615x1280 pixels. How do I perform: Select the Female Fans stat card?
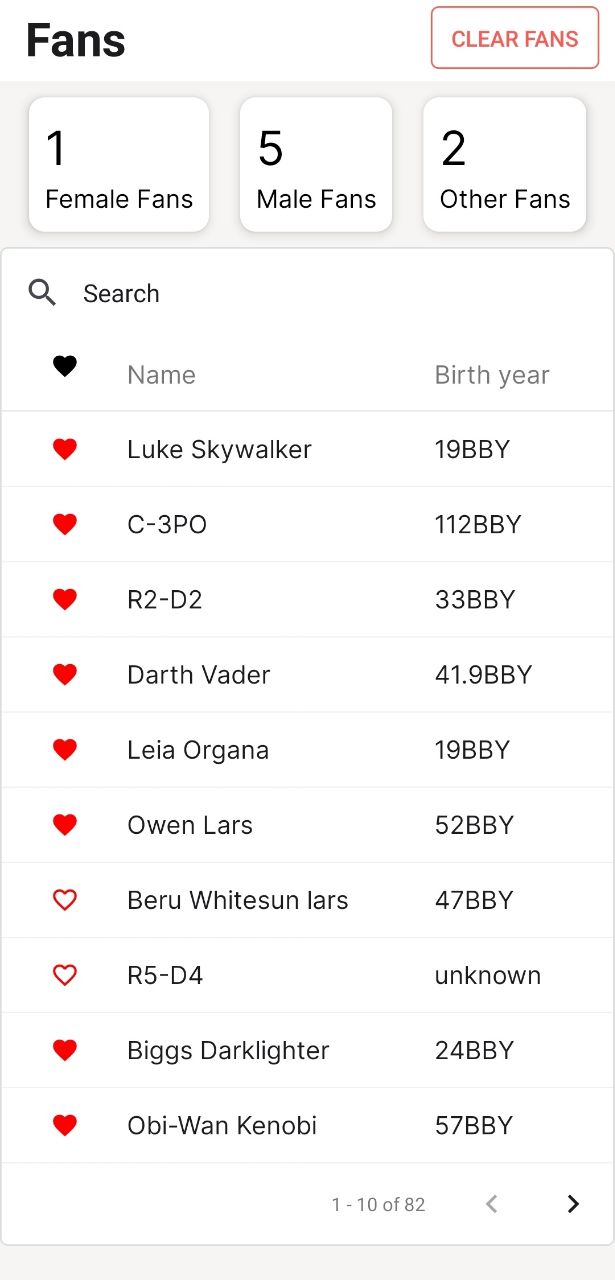coord(119,164)
